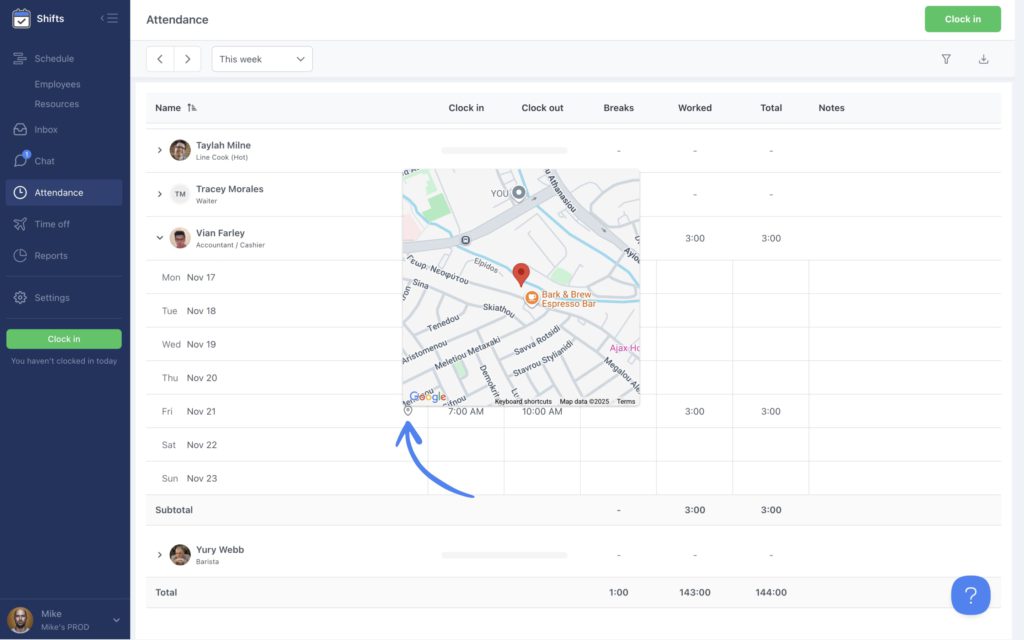Expand Taylah Milne's attendance row
The image size is (1024, 640).
click(x=160, y=149)
